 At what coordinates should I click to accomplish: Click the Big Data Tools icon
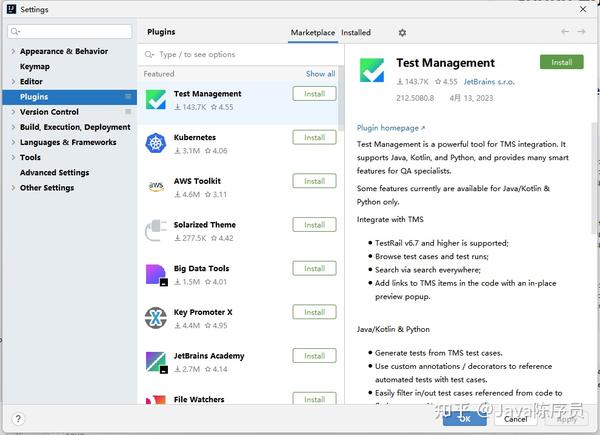(156, 275)
